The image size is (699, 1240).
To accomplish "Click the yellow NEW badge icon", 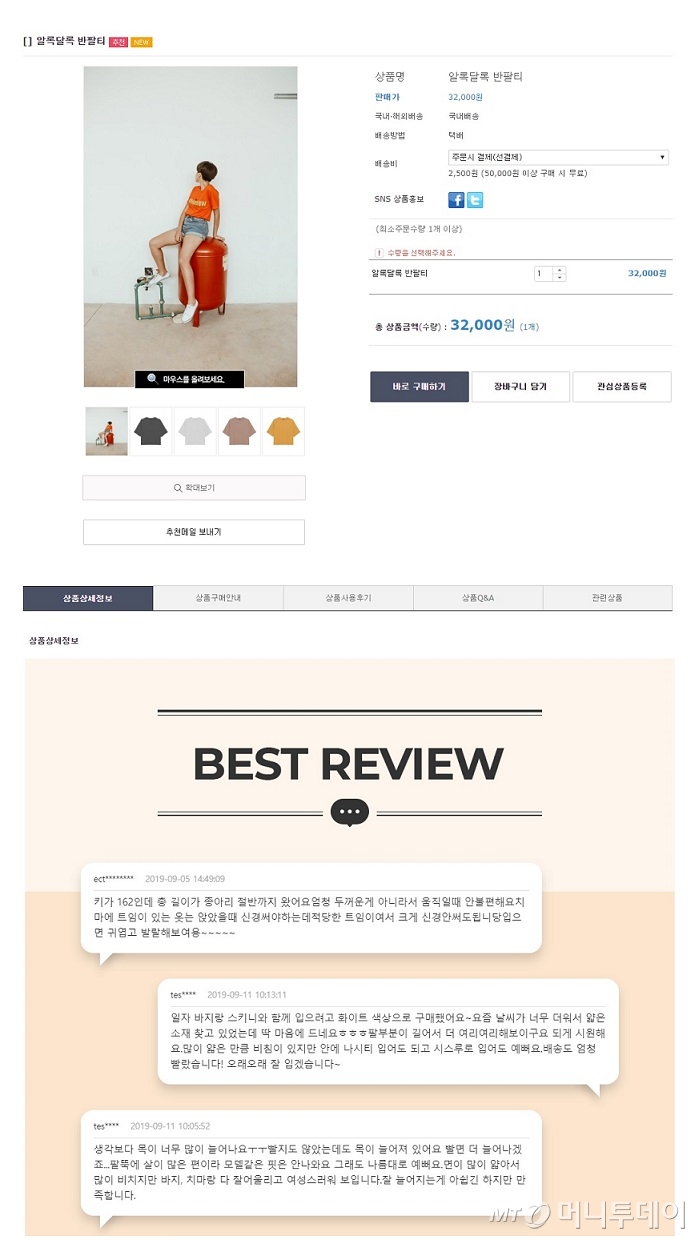I will point(142,42).
